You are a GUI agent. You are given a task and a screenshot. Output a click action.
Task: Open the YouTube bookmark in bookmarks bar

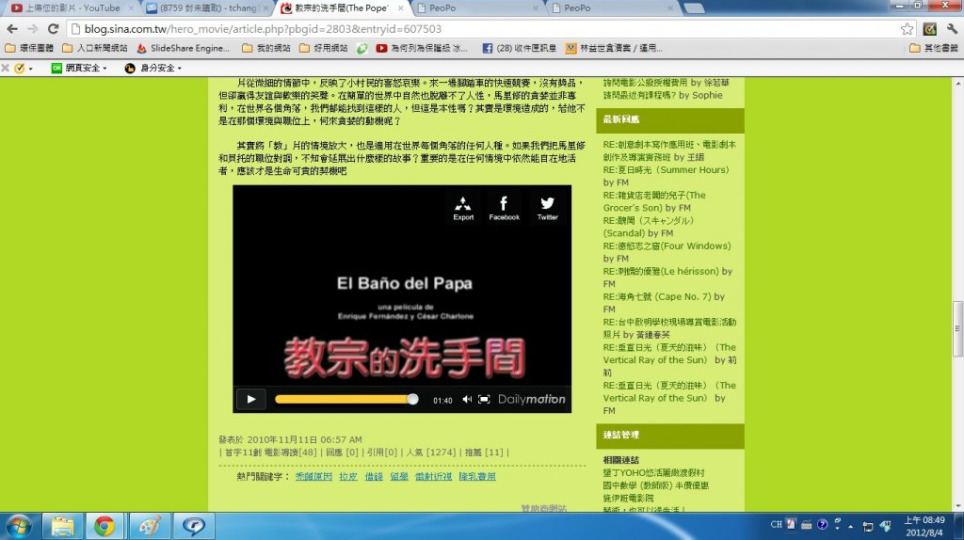point(422,48)
